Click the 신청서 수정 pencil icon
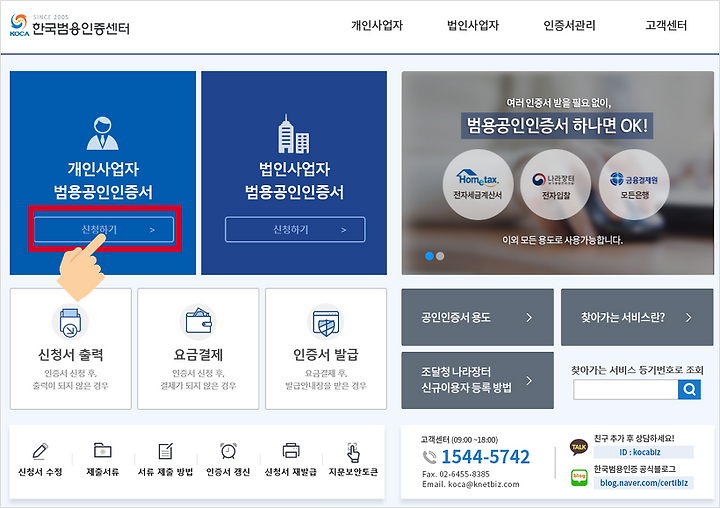The image size is (720, 508). [x=40, y=451]
